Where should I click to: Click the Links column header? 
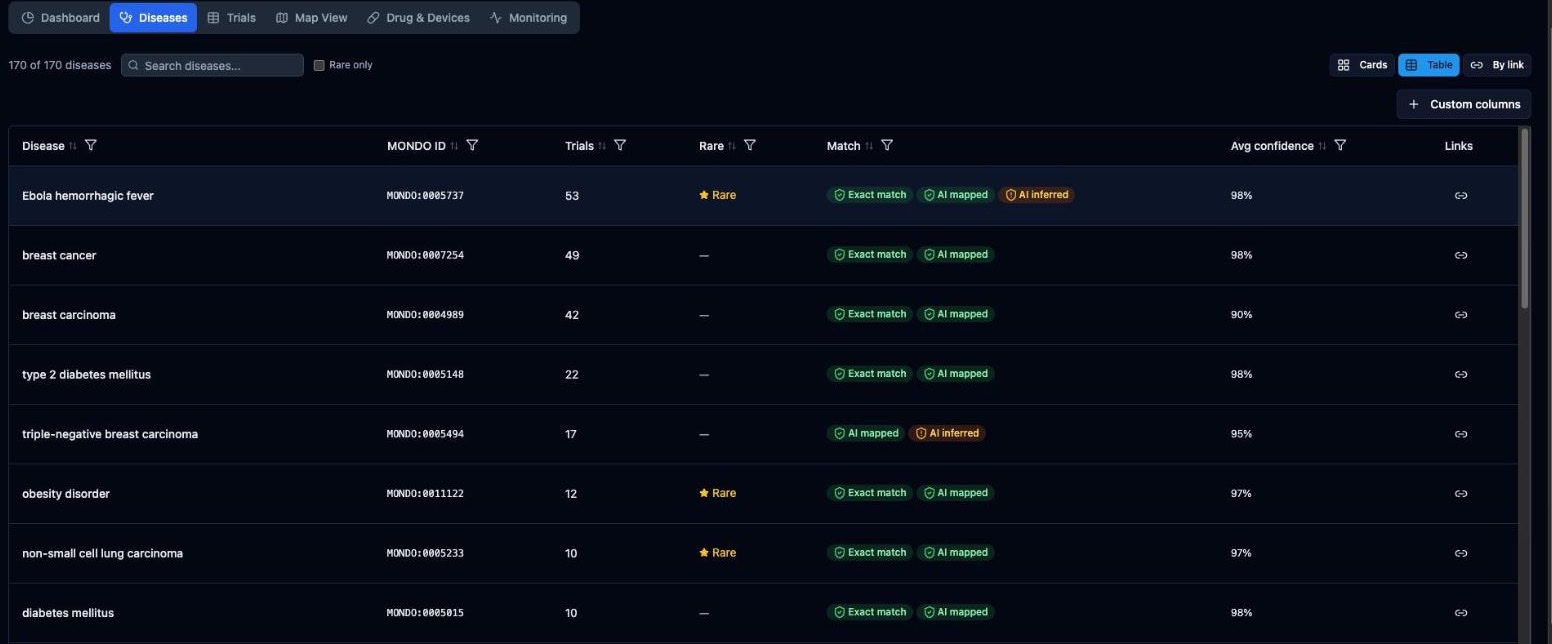[x=1459, y=146]
